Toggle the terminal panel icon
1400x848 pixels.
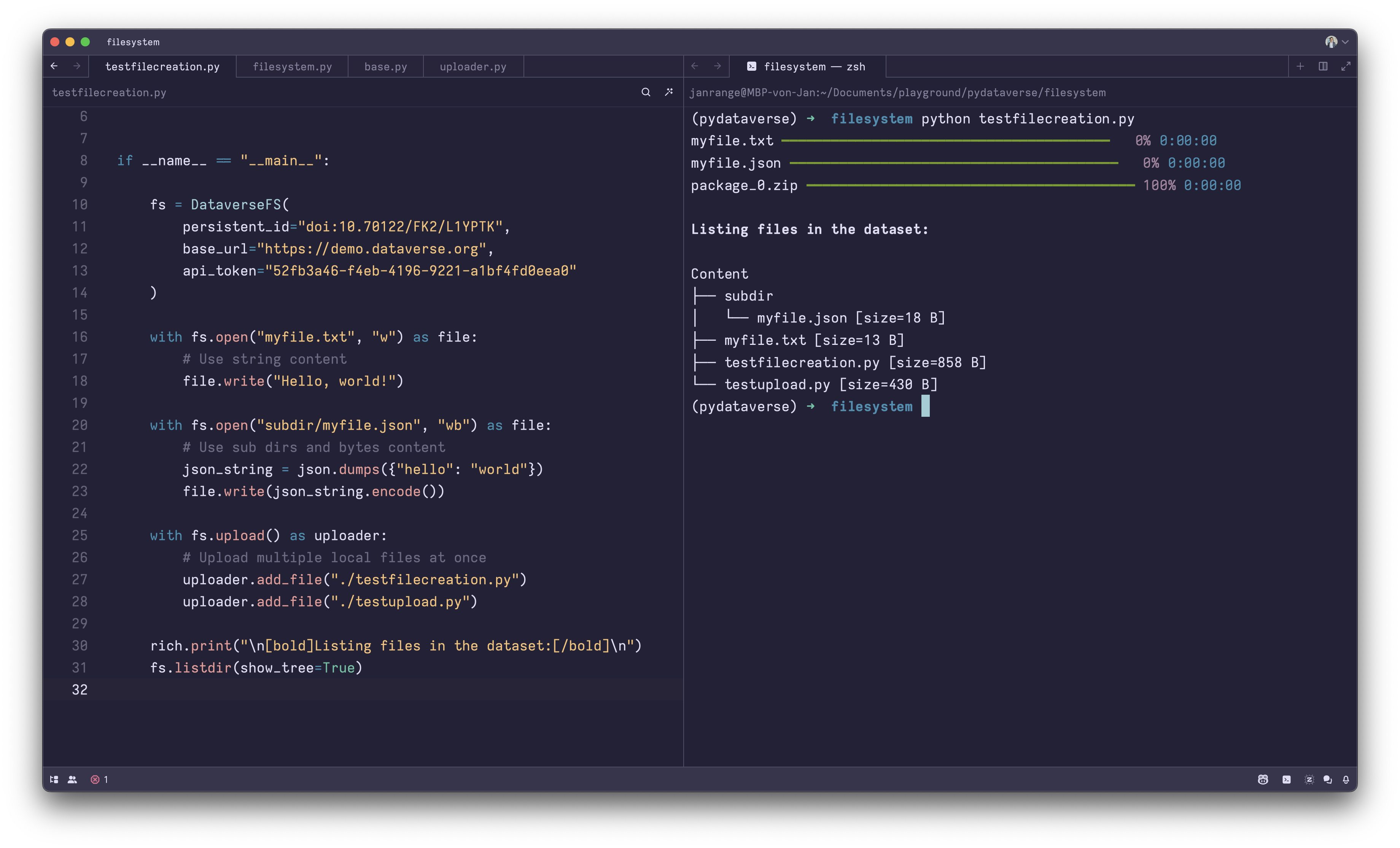[x=1286, y=779]
